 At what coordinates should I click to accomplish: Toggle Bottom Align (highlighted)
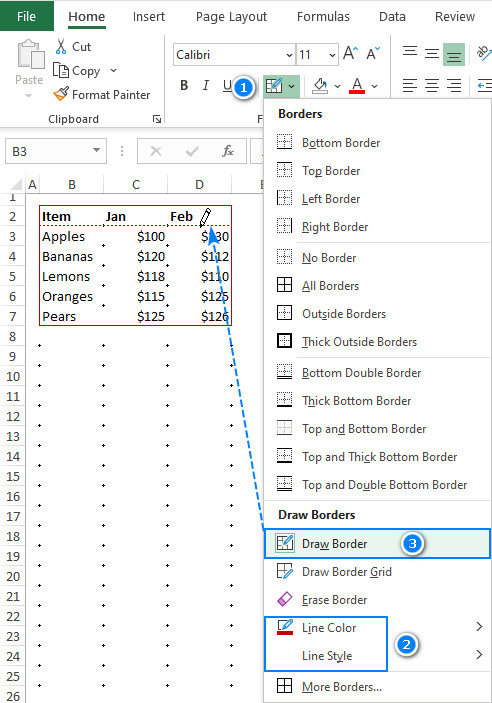(453, 54)
